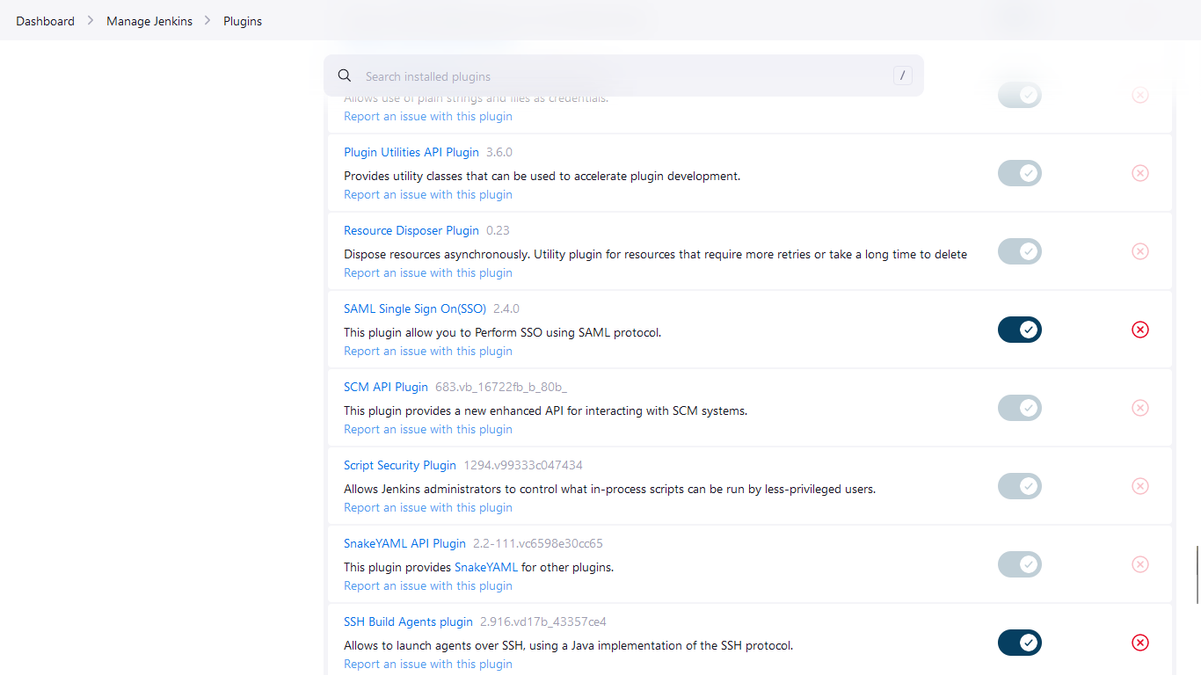Screen dimensions: 1201x675
Task: Report an issue for Script Security Plugin
Action: coord(428,508)
